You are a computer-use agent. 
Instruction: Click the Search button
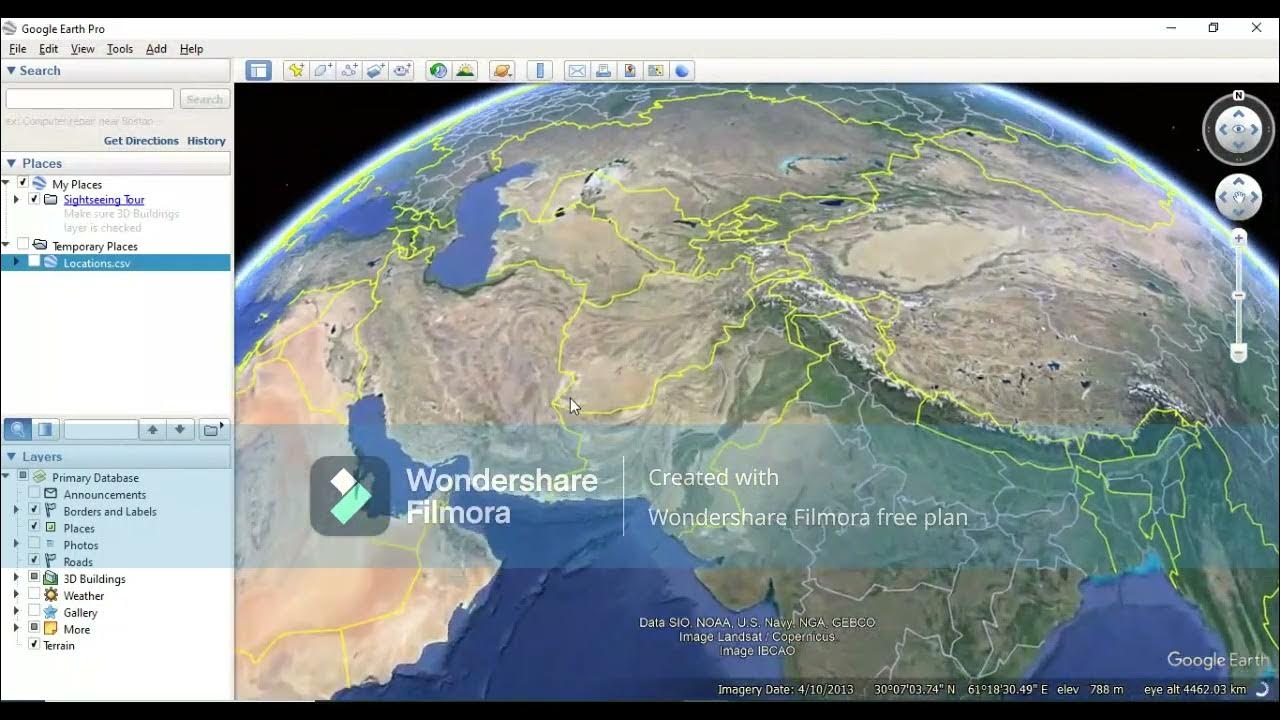[205, 99]
